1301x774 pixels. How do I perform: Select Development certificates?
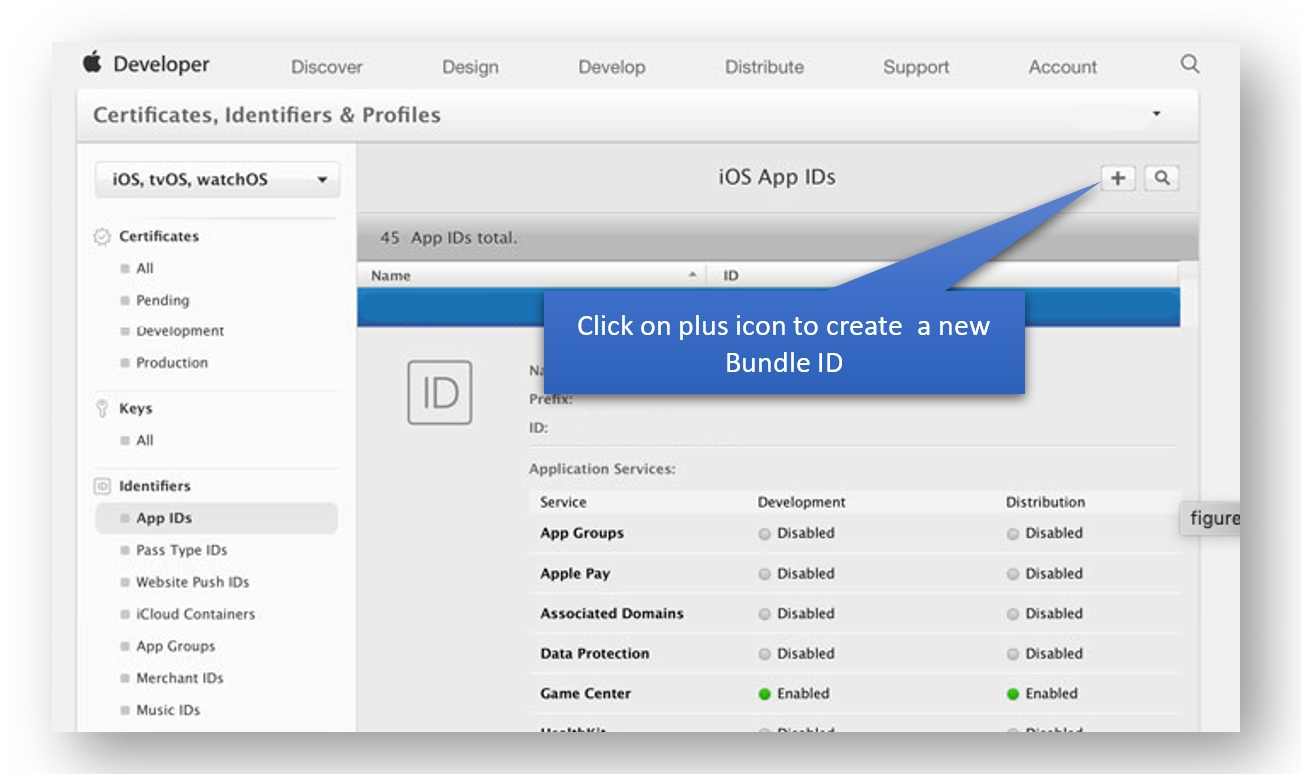click(x=180, y=331)
